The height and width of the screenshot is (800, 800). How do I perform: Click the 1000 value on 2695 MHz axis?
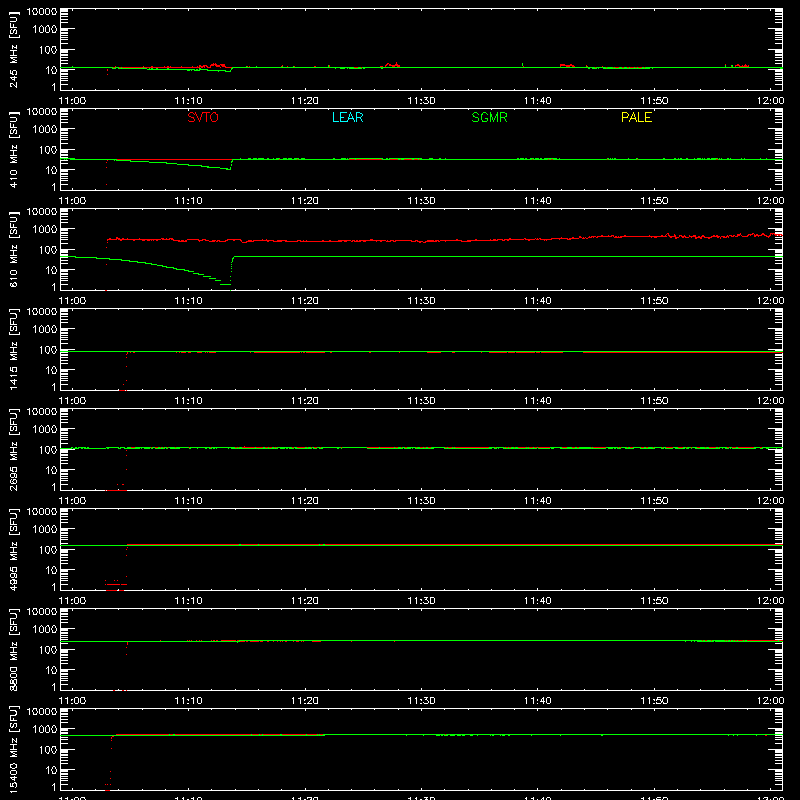click(45, 430)
